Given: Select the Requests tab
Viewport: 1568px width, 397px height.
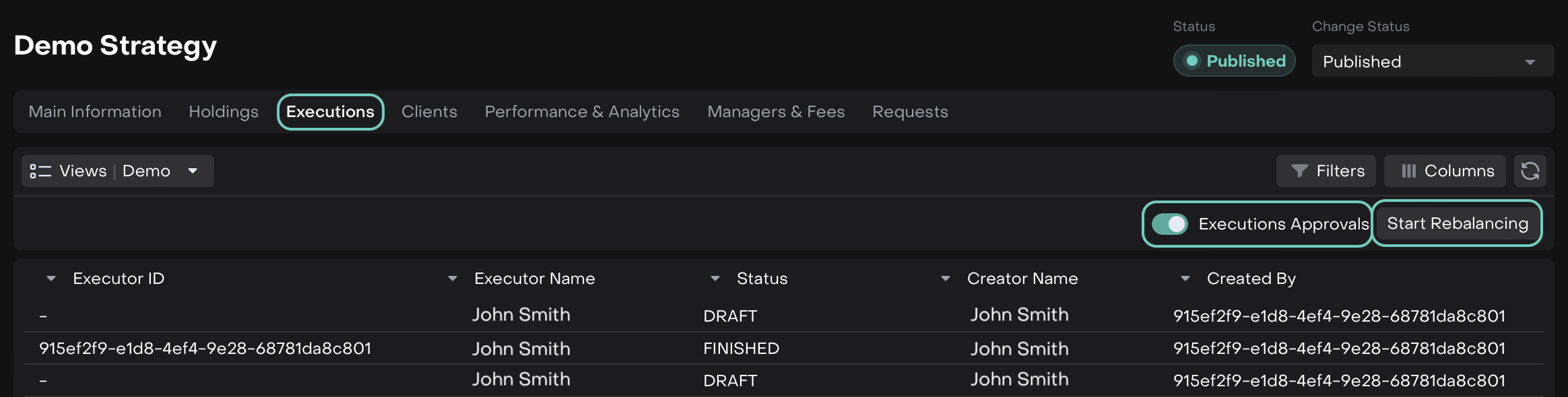Looking at the screenshot, I should coord(910,112).
